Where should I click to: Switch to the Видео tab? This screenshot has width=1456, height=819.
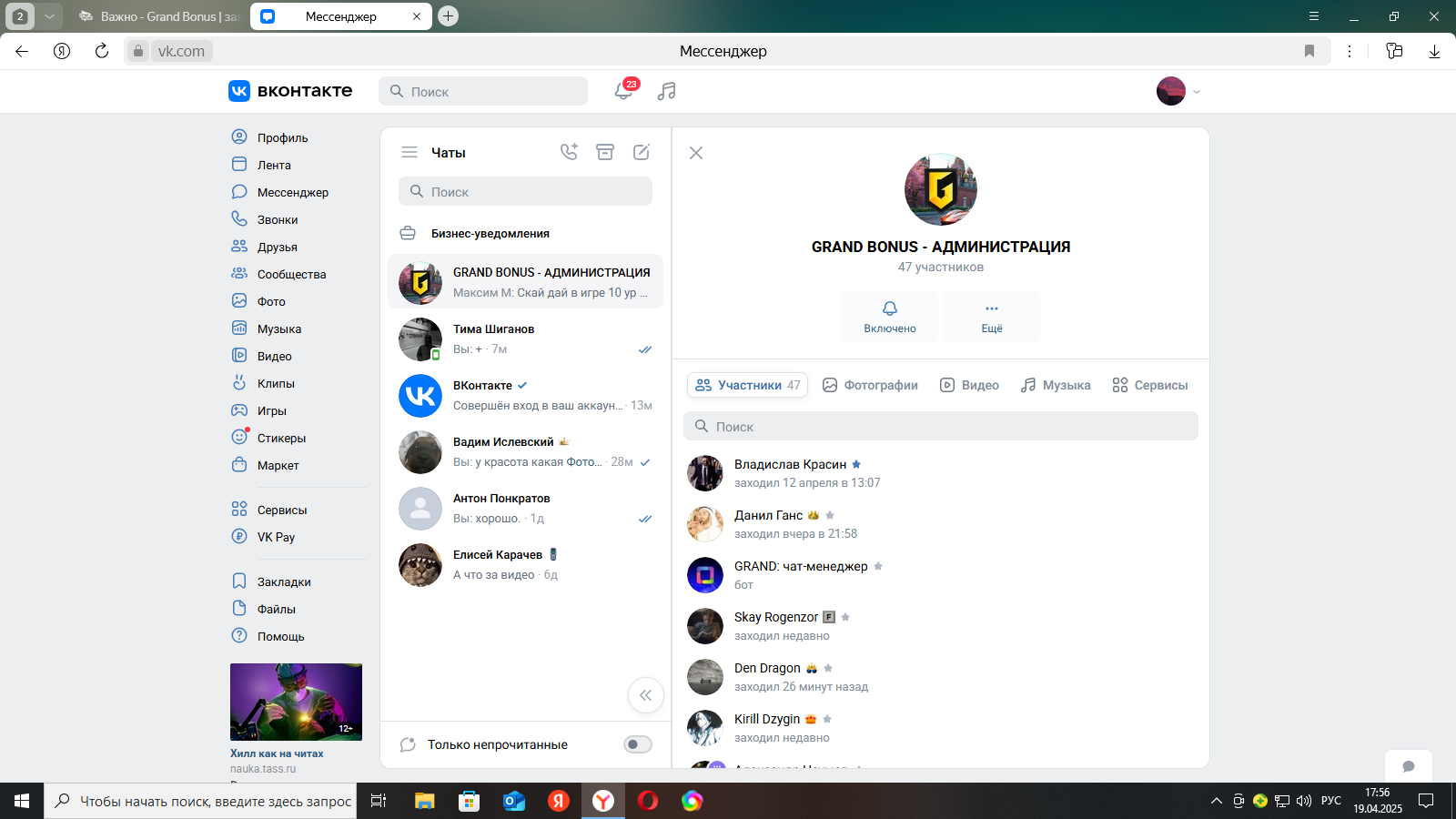coord(969,385)
